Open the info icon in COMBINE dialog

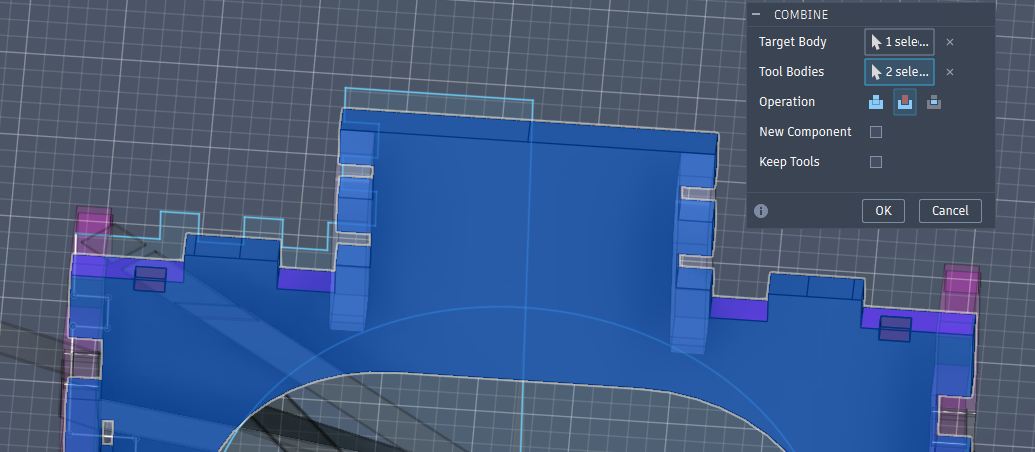coord(761,211)
